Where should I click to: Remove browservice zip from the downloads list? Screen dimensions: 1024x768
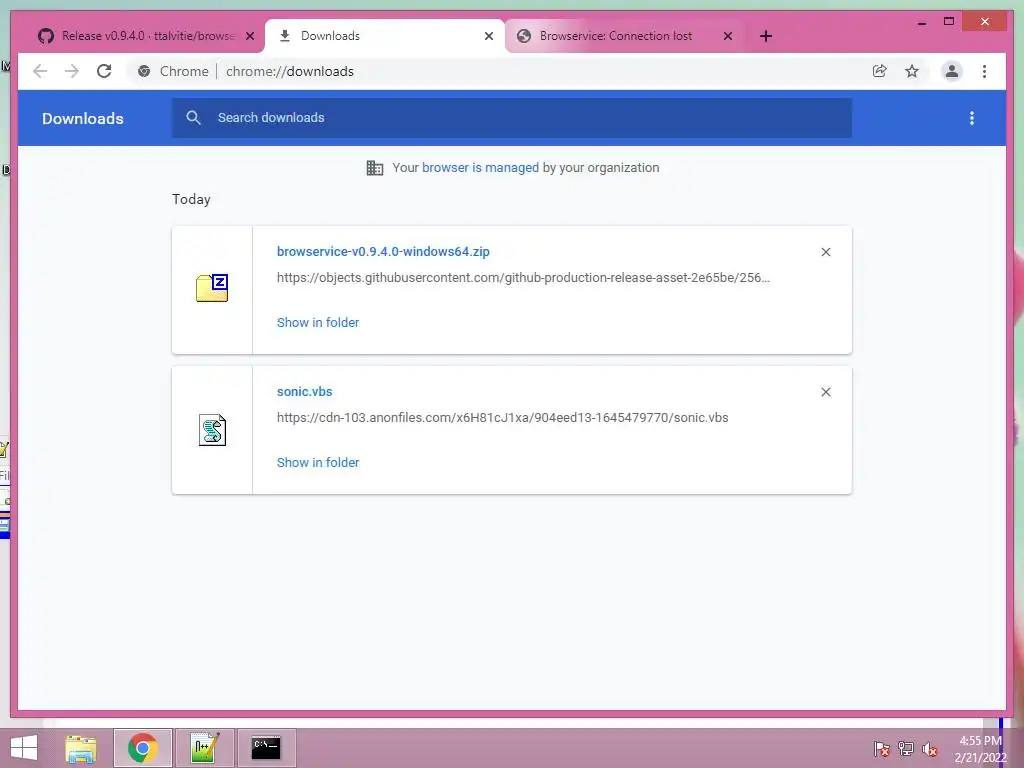click(825, 252)
